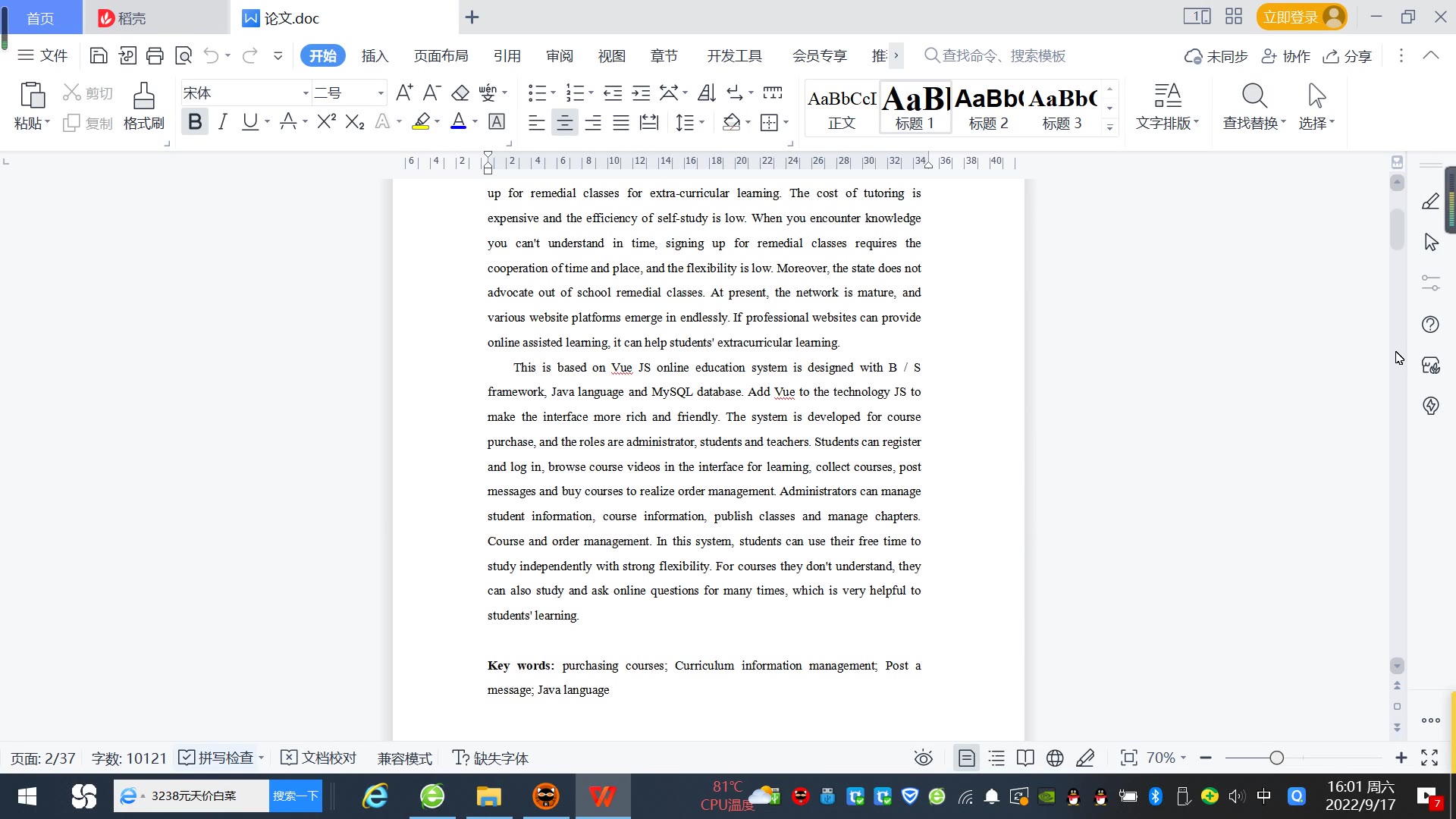The image size is (1456, 819).
Task: Switch to the 页面布局 tab
Action: tap(441, 55)
